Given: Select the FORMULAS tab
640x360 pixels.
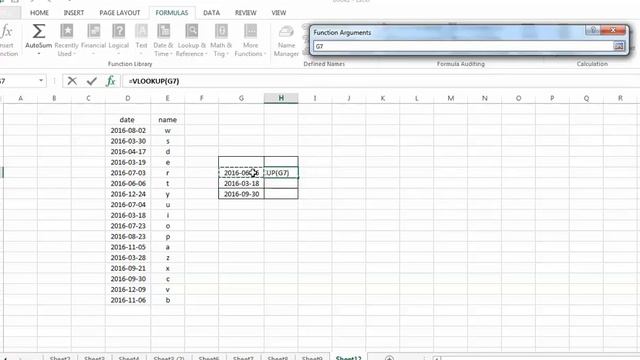Looking at the screenshot, I should point(171,13).
